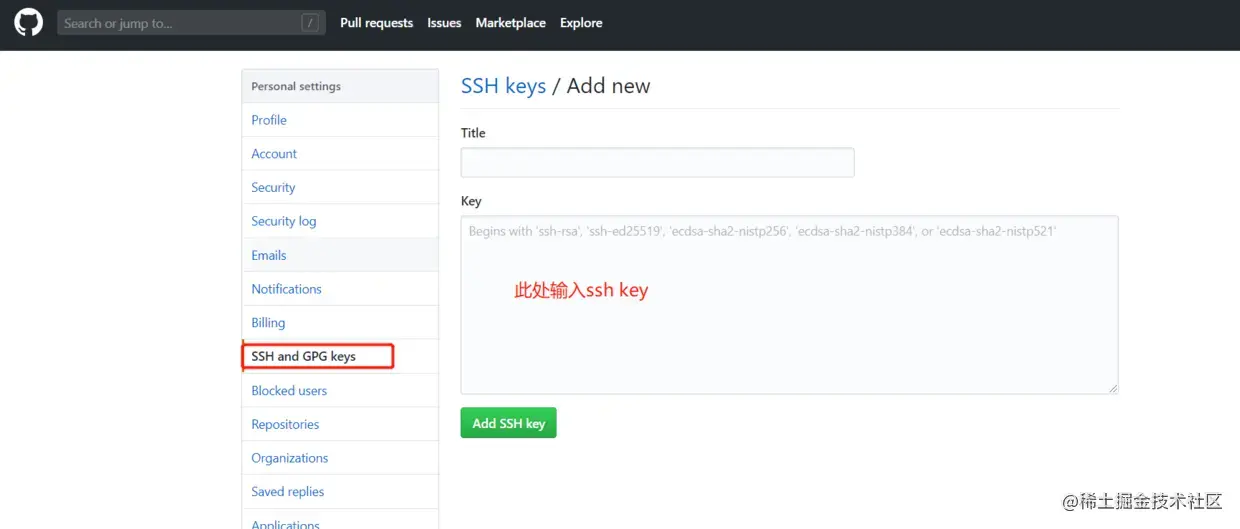Click the SSH keys breadcrumb link
Screen dimensions: 1240x529
[x=503, y=86]
